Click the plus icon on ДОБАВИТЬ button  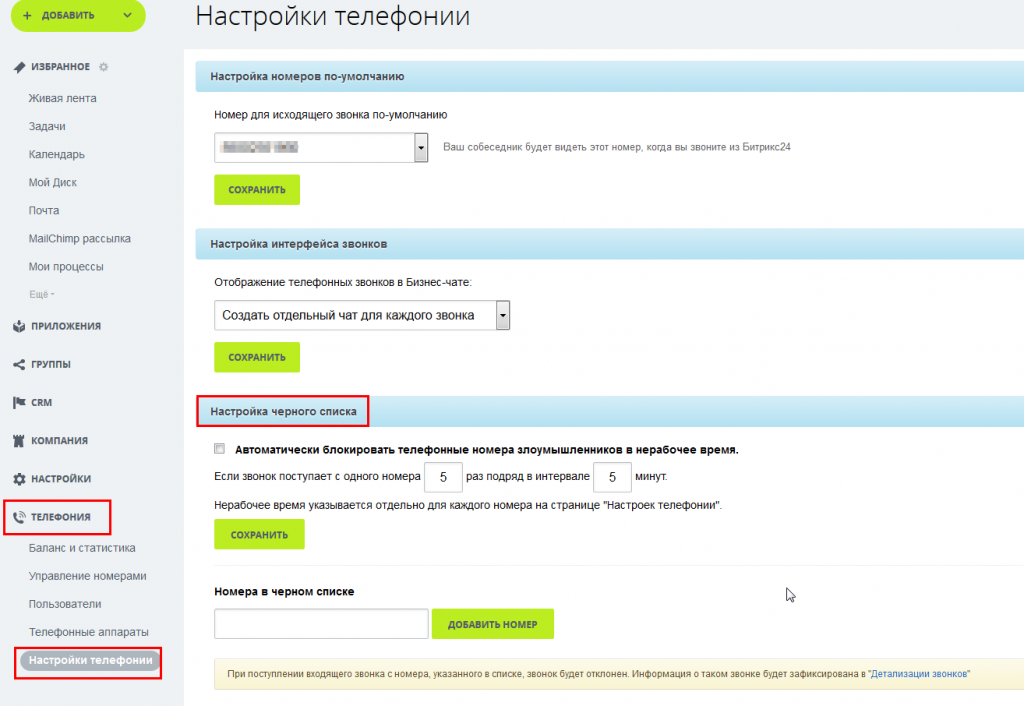point(27,15)
